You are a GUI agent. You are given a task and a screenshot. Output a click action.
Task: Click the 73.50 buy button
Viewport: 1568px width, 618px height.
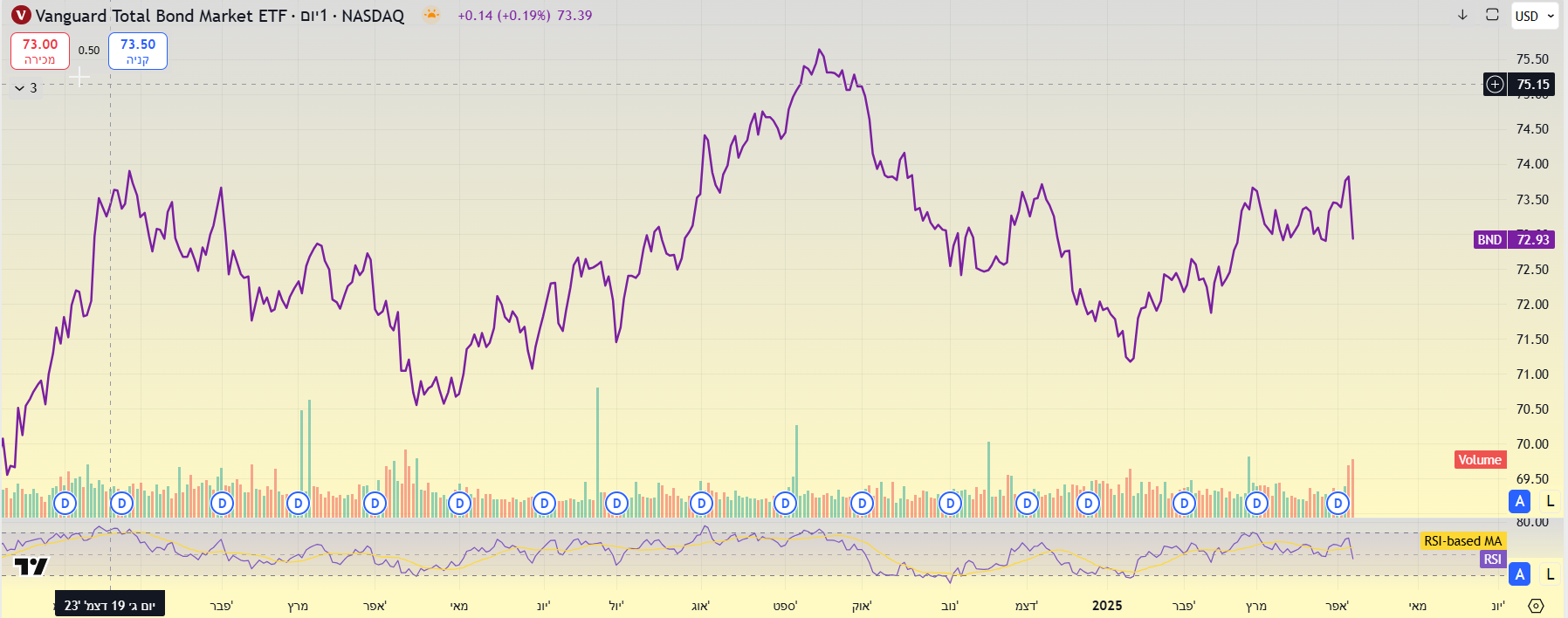pos(138,51)
